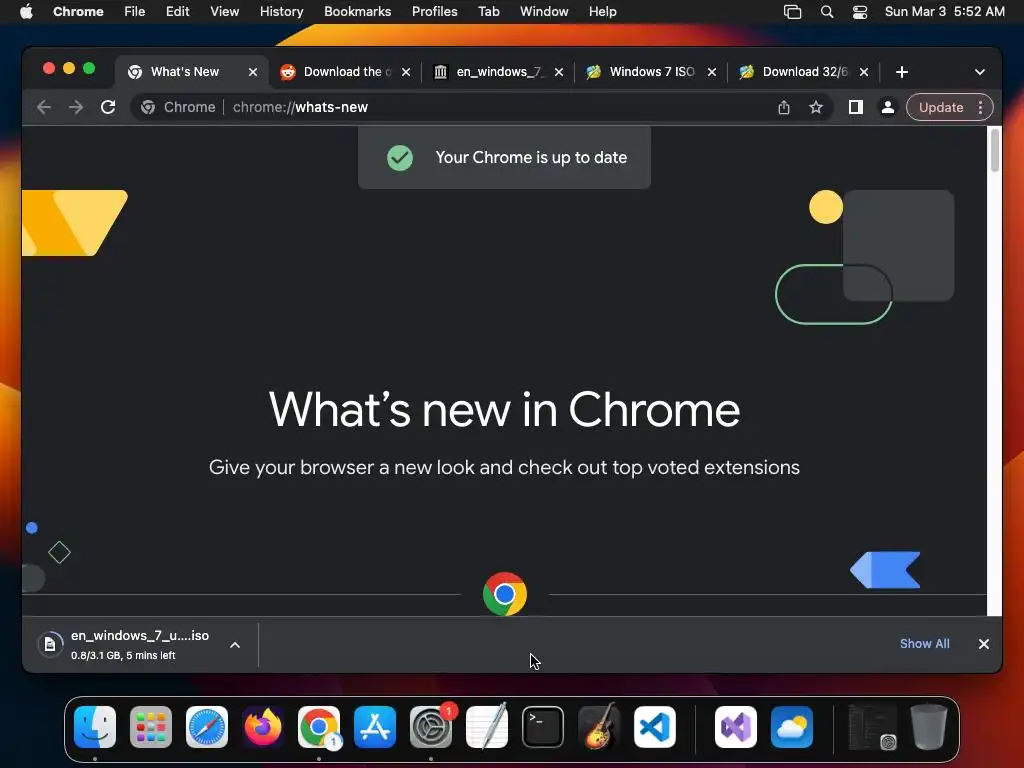Image resolution: width=1024 pixels, height=768 pixels.
Task: Switch to the en_windows_7 archive tab
Action: [499, 72]
